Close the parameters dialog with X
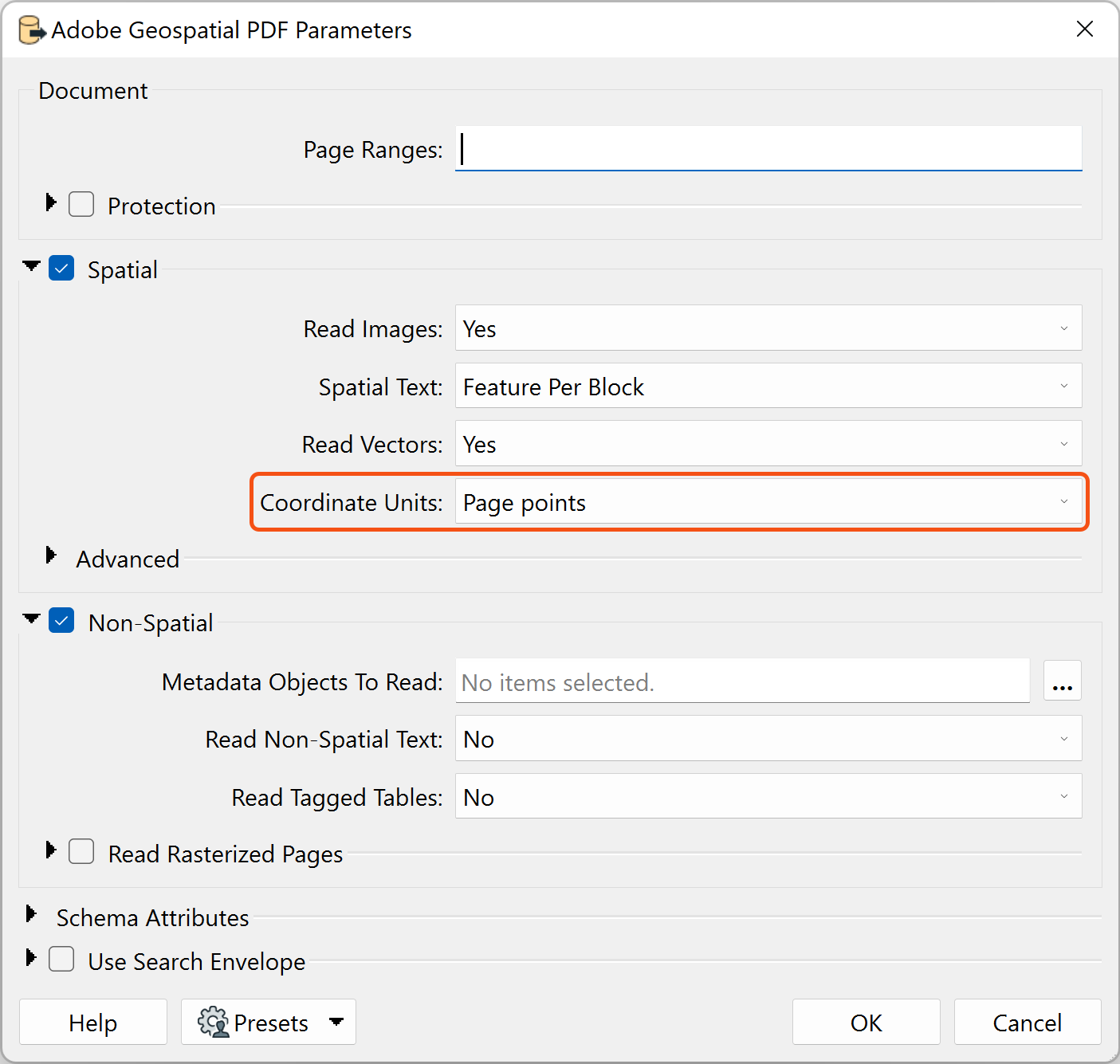Viewport: 1120px width, 1064px height. pos(1084,29)
